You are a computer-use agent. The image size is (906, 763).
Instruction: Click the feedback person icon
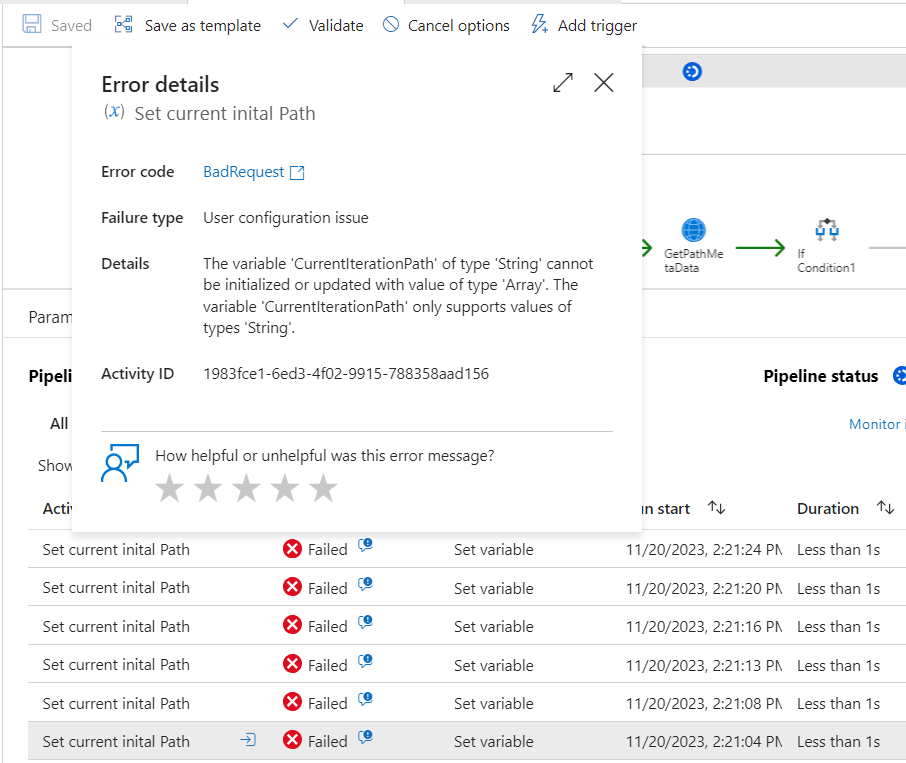tap(120, 463)
